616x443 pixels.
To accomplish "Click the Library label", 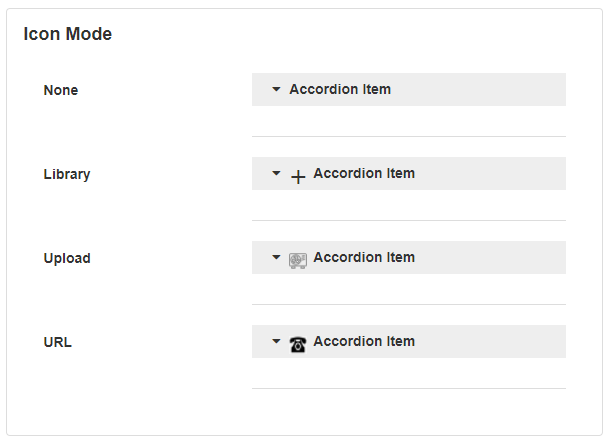I will click(x=67, y=174).
